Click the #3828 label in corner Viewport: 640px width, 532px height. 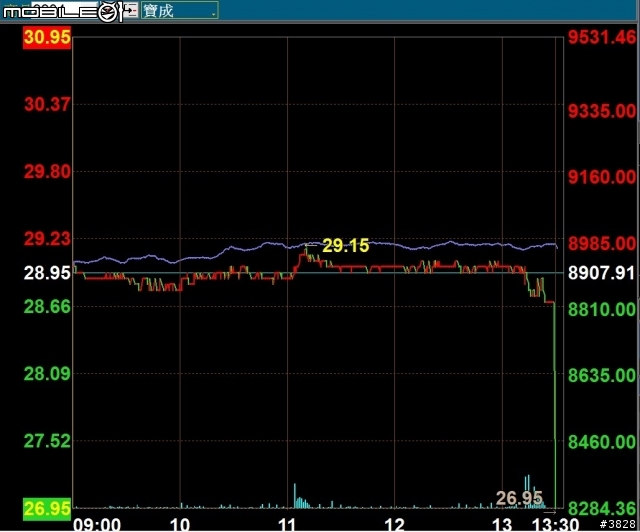click(x=618, y=524)
